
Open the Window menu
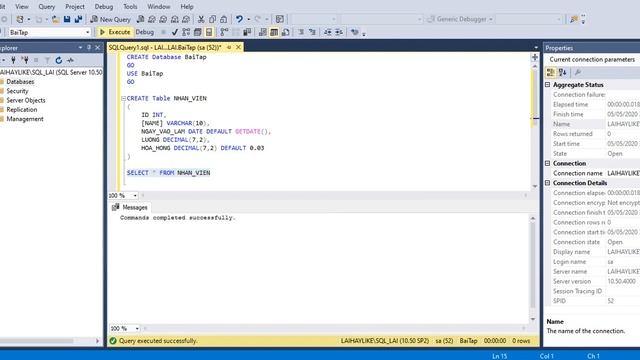pos(158,7)
